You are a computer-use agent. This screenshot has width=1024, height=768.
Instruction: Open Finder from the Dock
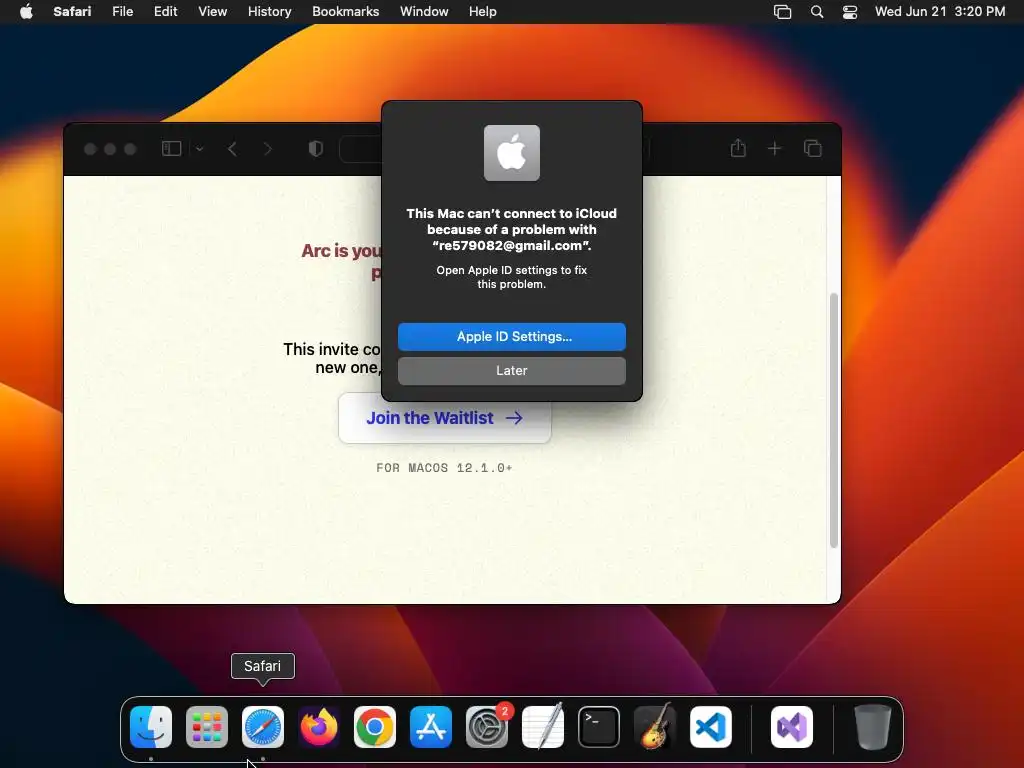[151, 727]
